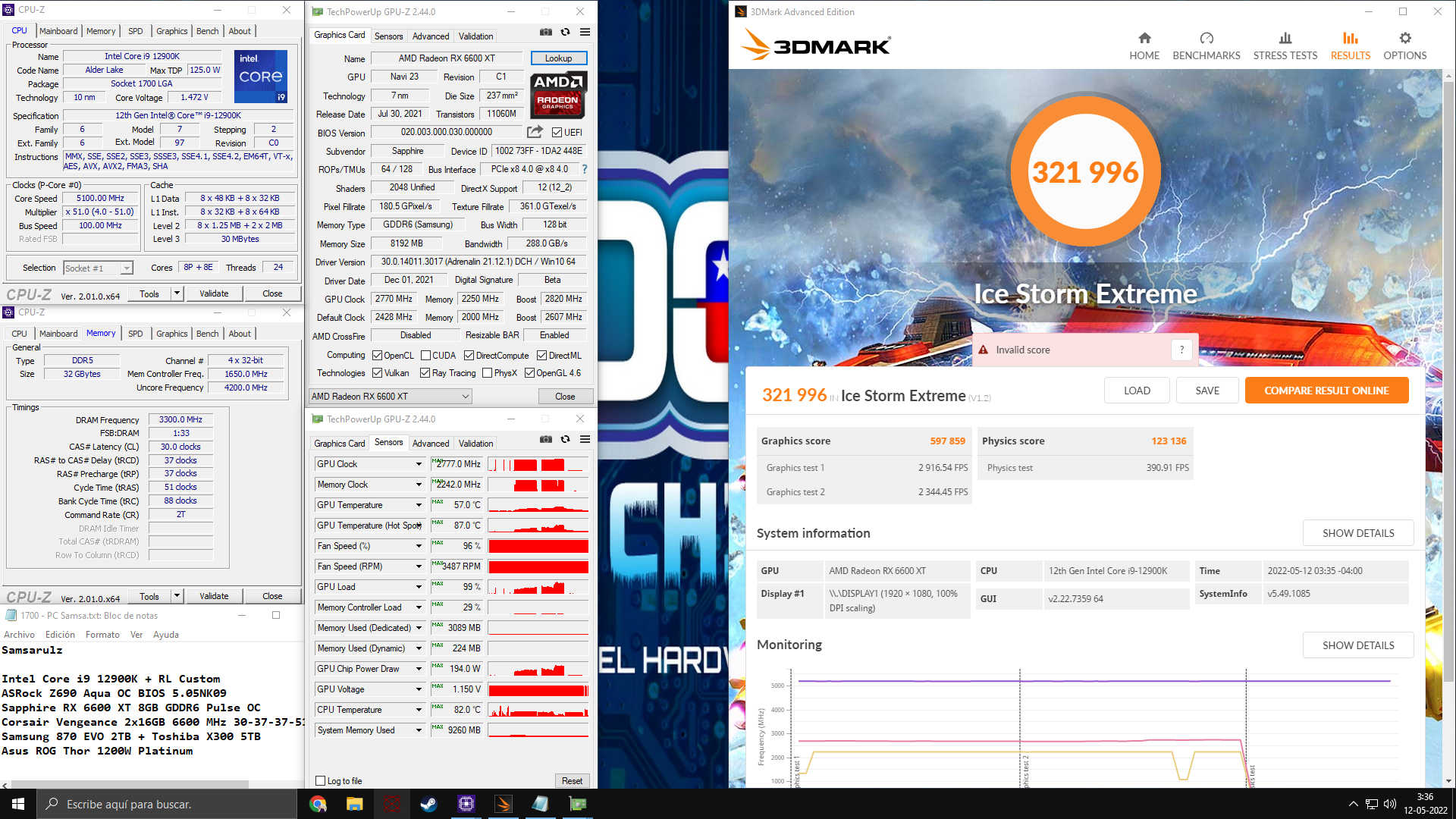Open CPU-Z taskbar icon
1456x819 pixels.
tap(466, 804)
